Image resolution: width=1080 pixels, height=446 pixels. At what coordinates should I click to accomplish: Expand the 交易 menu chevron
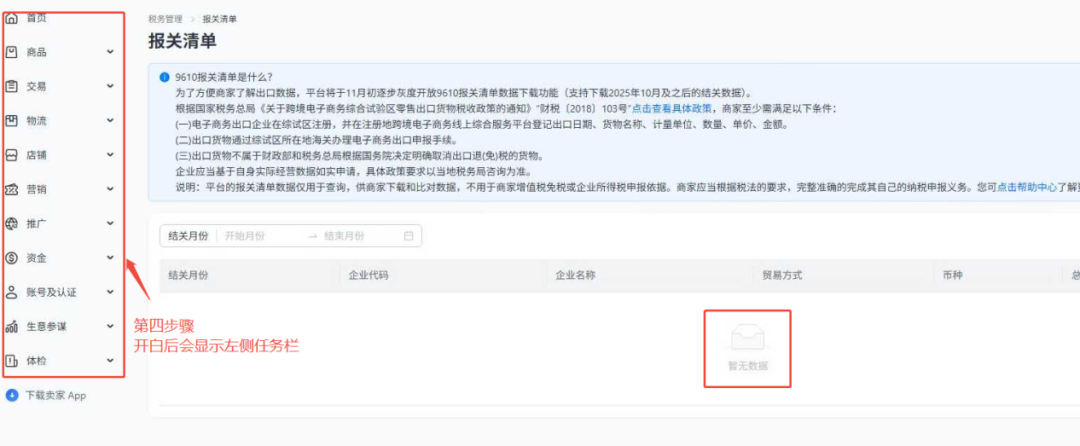(110, 86)
